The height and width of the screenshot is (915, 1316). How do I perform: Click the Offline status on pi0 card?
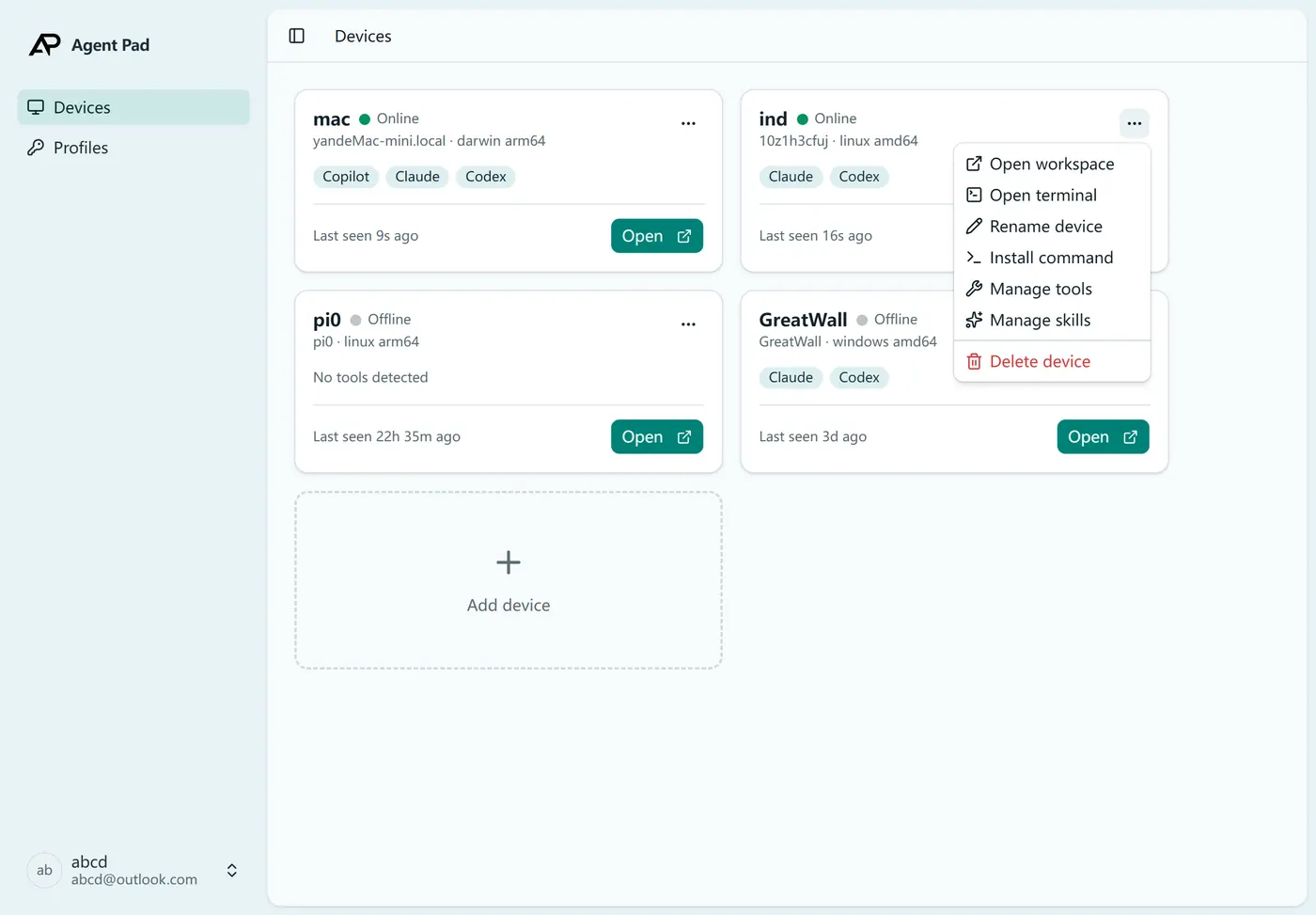[381, 320]
